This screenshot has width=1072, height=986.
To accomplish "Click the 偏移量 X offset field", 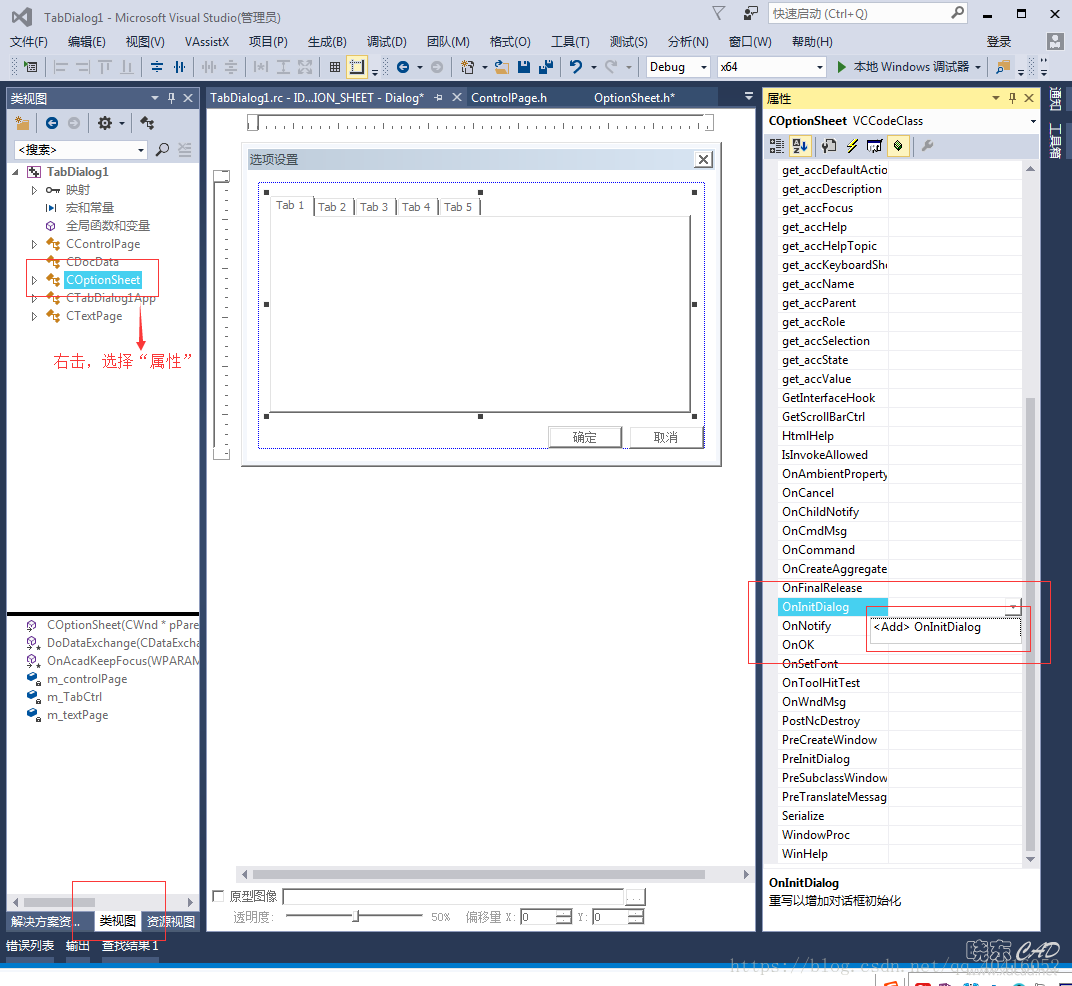I will [539, 917].
